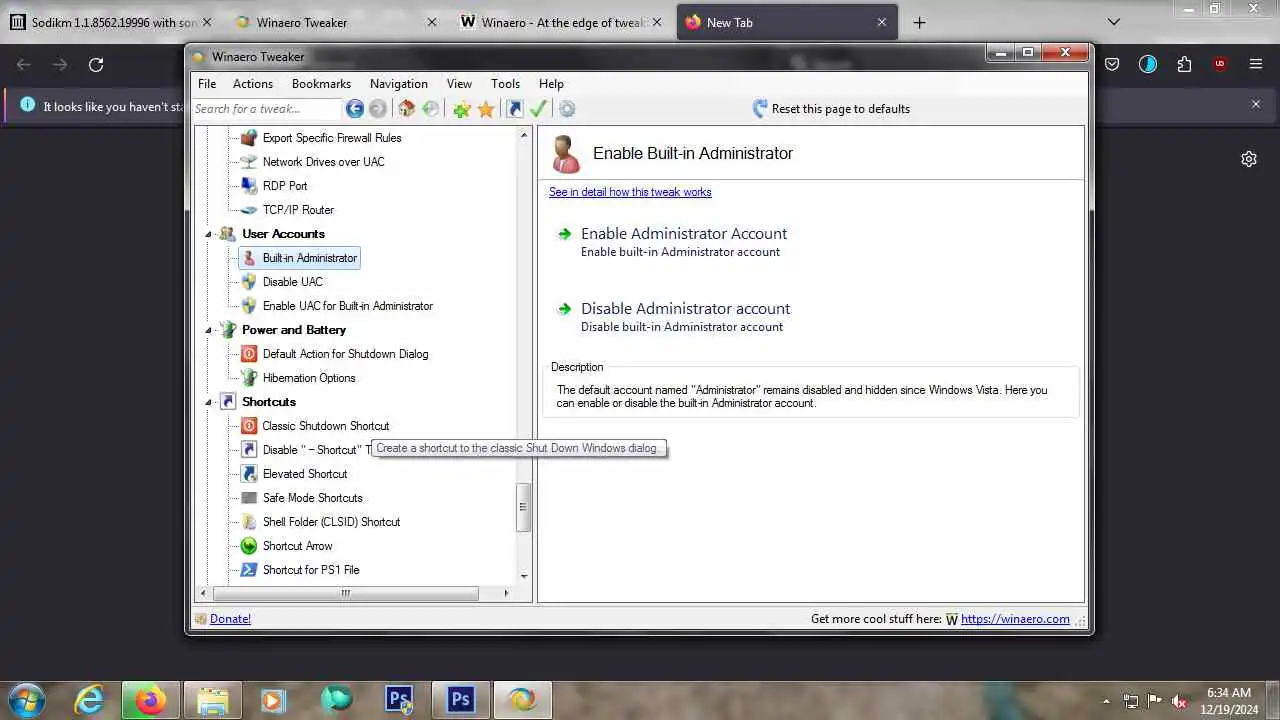Open the winaero.com link in status bar
Viewport: 1280px width, 720px height.
point(1015,619)
